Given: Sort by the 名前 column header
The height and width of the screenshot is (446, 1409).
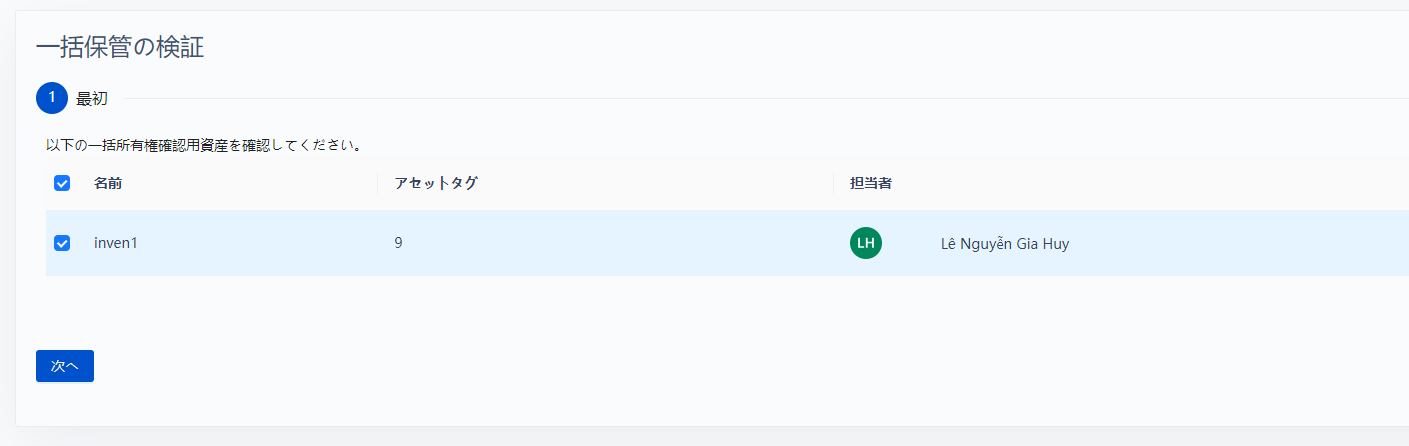Looking at the screenshot, I should [x=109, y=183].
